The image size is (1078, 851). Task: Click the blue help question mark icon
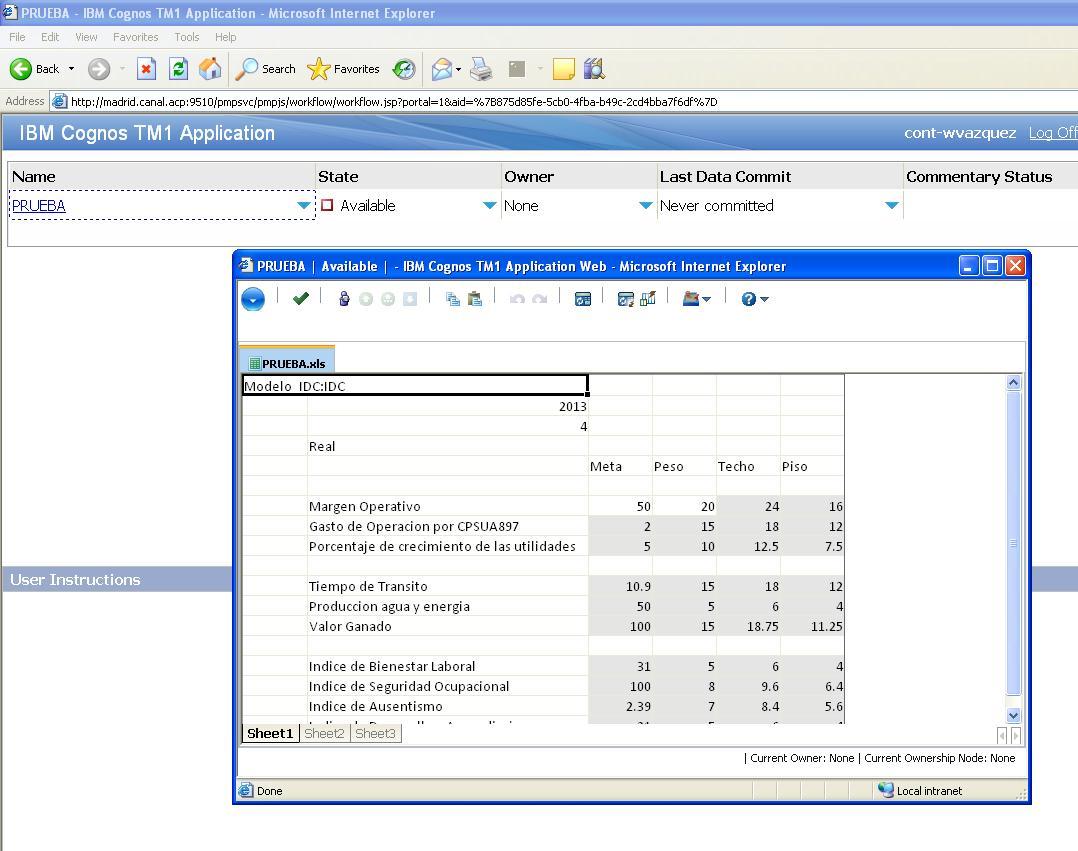(749, 298)
